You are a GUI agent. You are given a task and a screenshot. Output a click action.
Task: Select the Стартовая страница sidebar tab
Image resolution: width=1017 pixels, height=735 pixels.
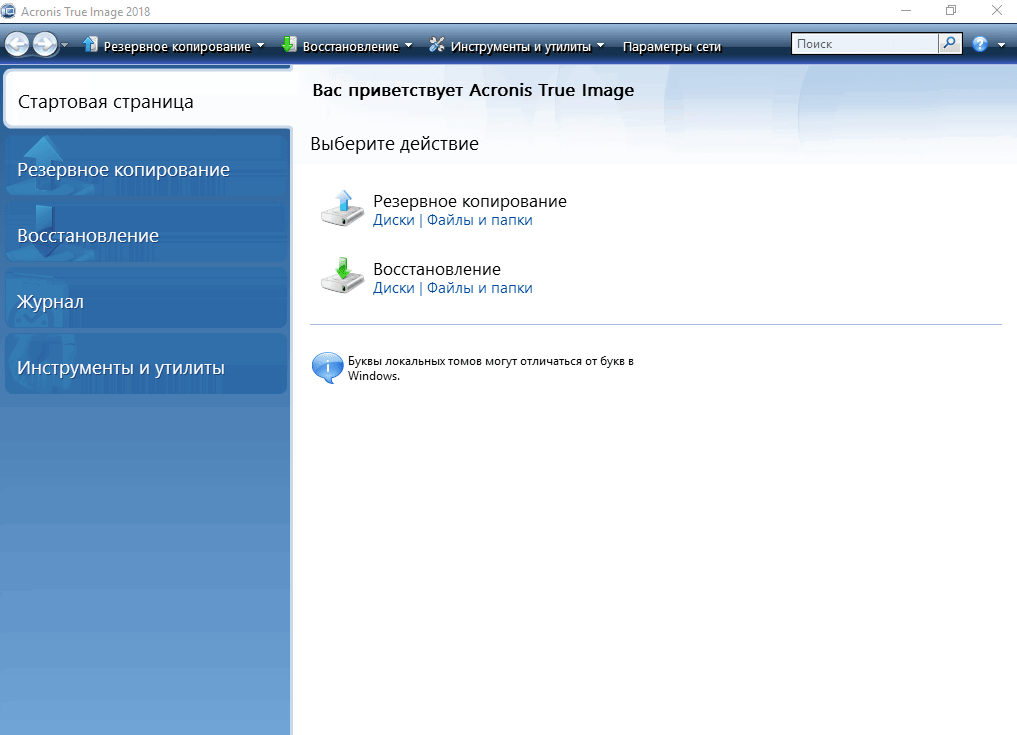[x=148, y=99]
